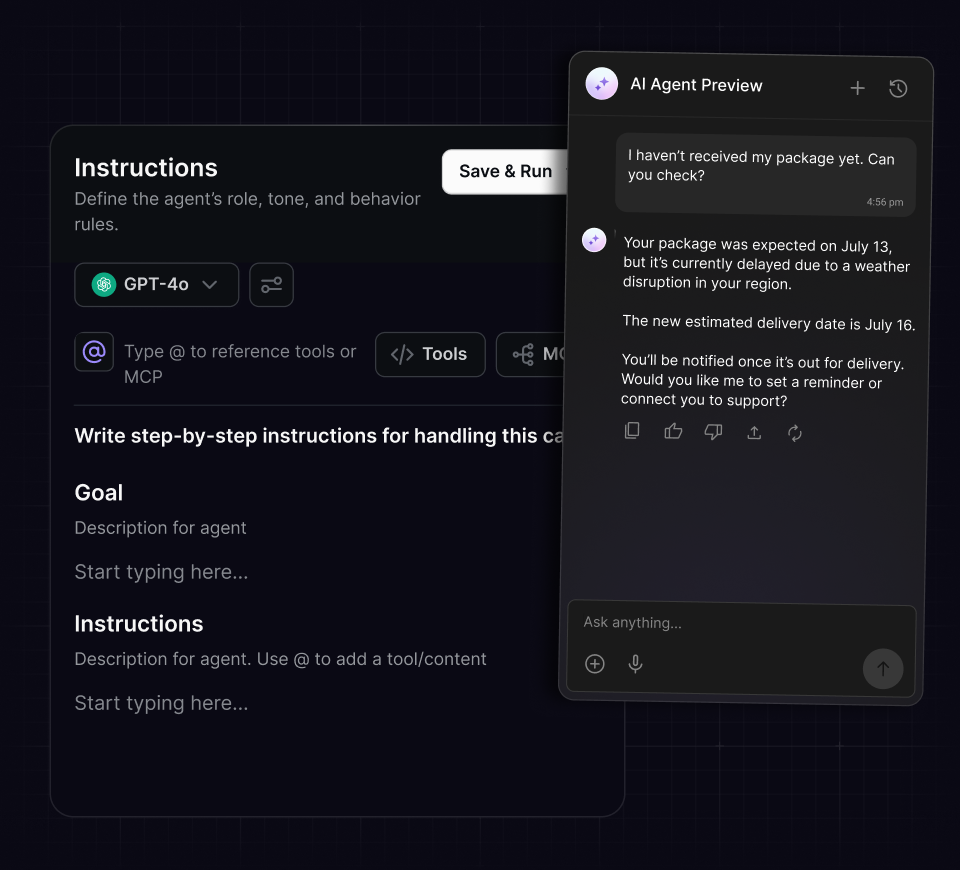Click the @ mention icon
The image size is (960, 870).
coord(94,351)
